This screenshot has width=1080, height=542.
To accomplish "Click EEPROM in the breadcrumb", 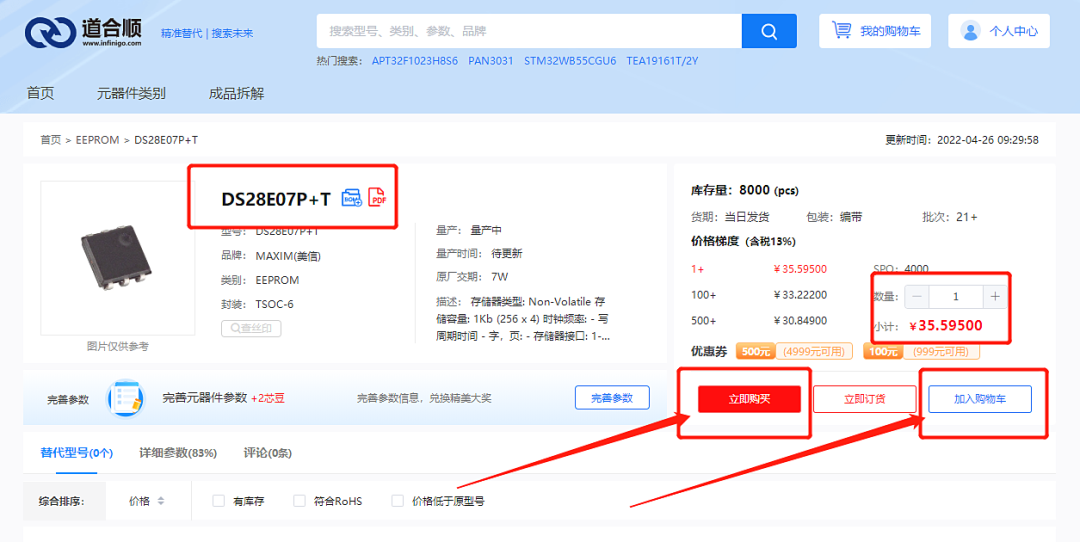I will tap(97, 140).
